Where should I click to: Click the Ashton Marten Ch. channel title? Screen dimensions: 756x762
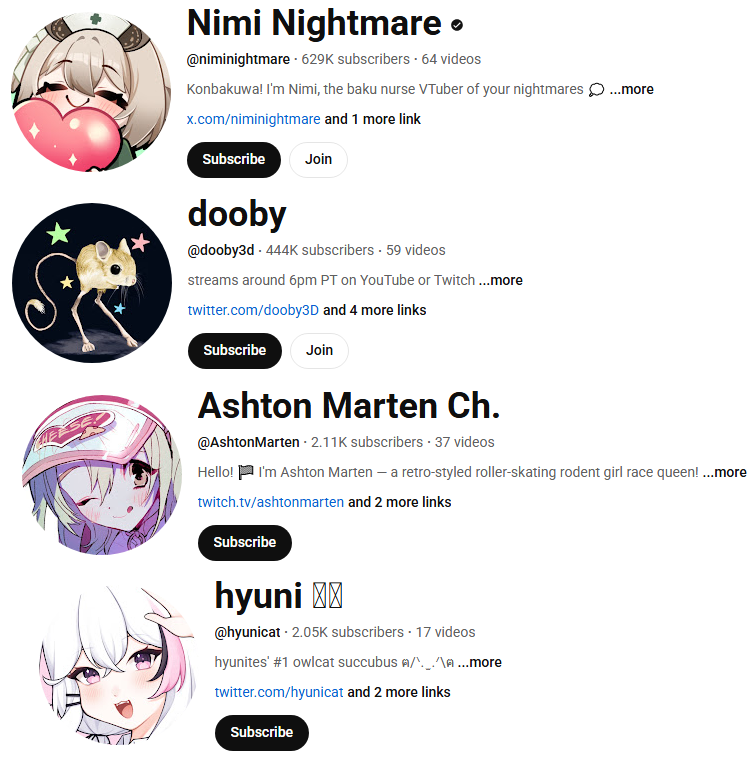[x=349, y=406]
